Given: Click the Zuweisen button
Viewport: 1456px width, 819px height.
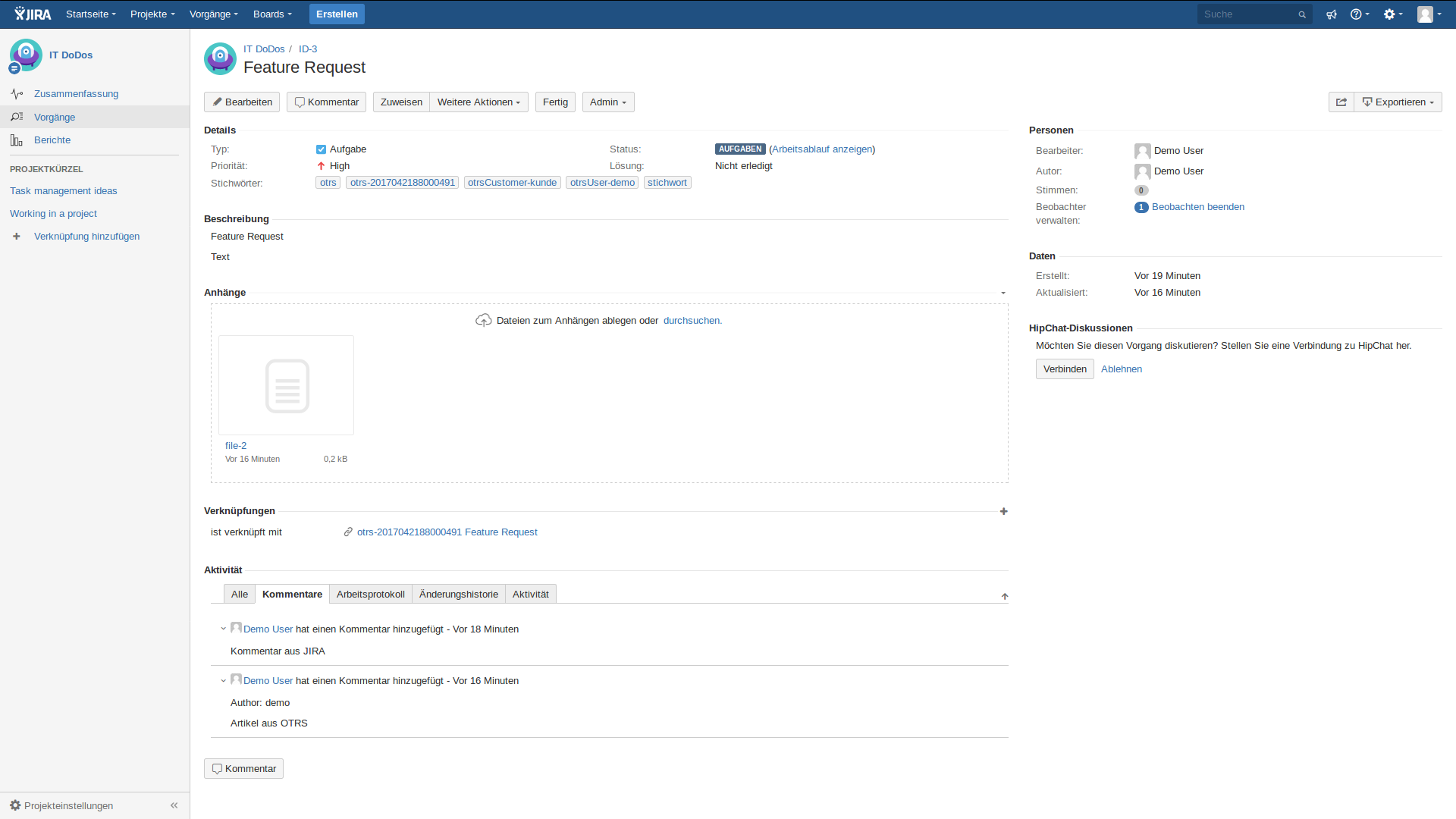Looking at the screenshot, I should [x=401, y=102].
